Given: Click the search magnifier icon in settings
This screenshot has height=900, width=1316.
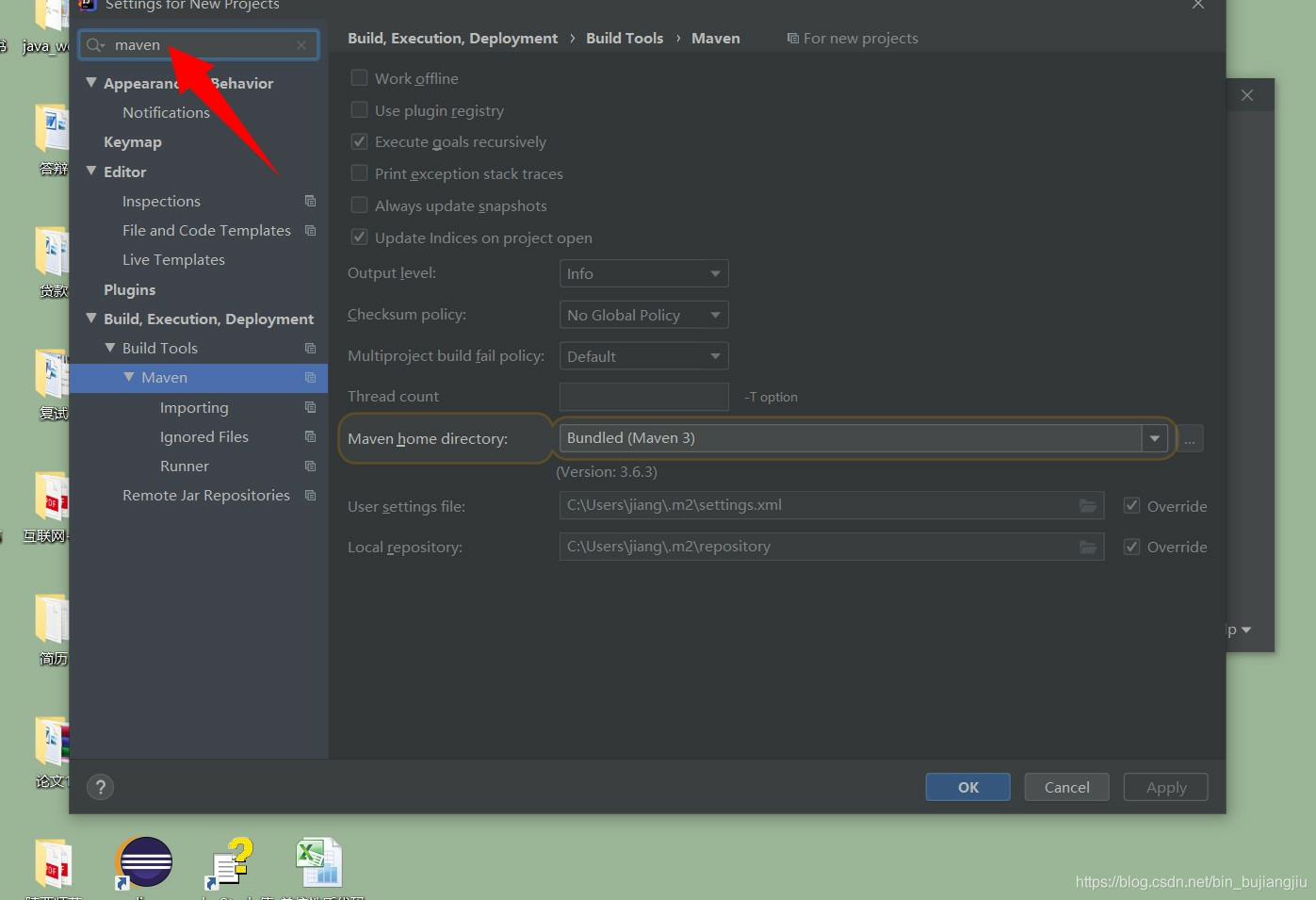Looking at the screenshot, I should tap(95, 45).
